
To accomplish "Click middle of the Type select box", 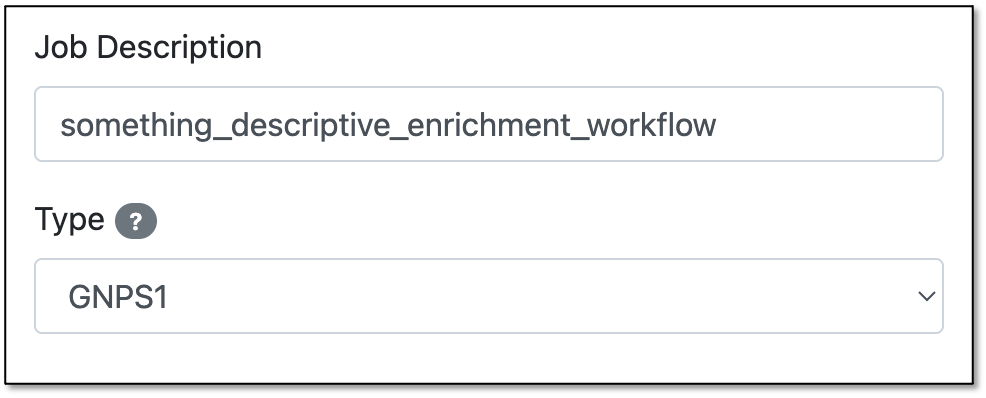I will click(x=489, y=296).
